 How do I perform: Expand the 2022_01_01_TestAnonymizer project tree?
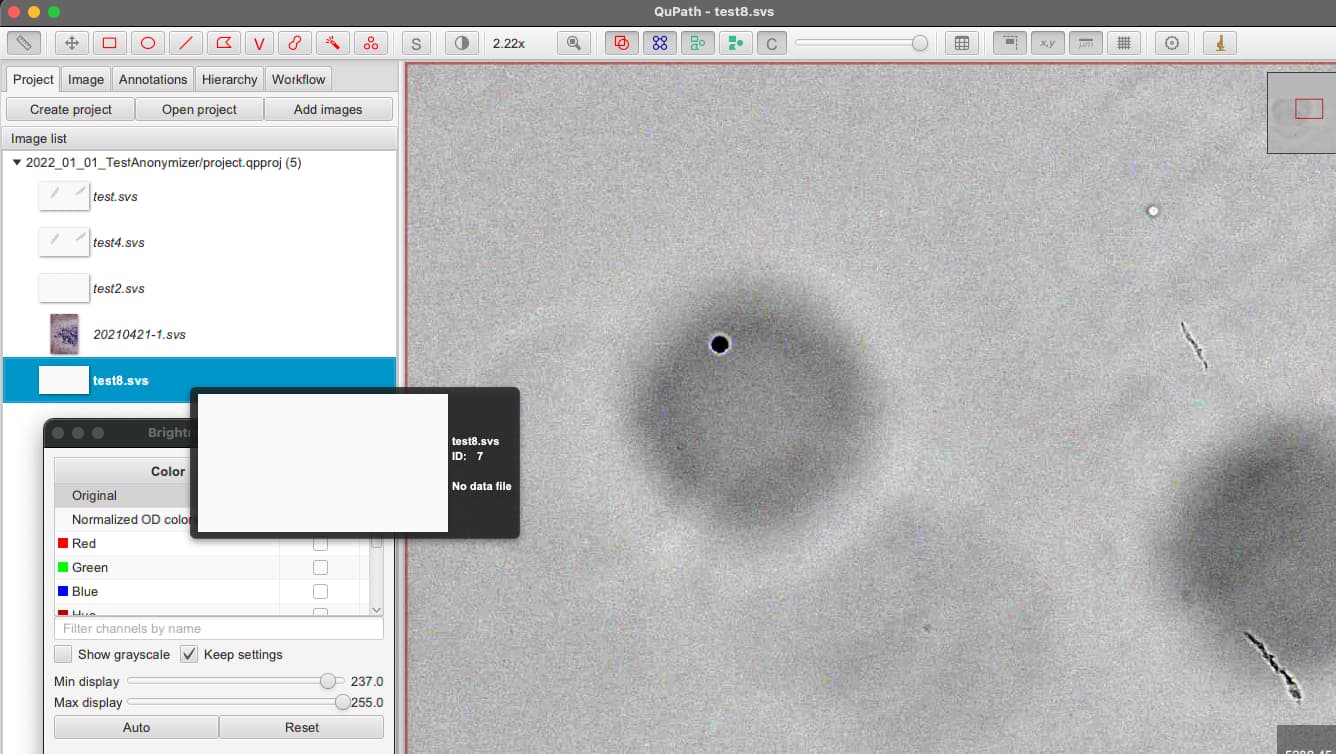pyautogui.click(x=16, y=162)
